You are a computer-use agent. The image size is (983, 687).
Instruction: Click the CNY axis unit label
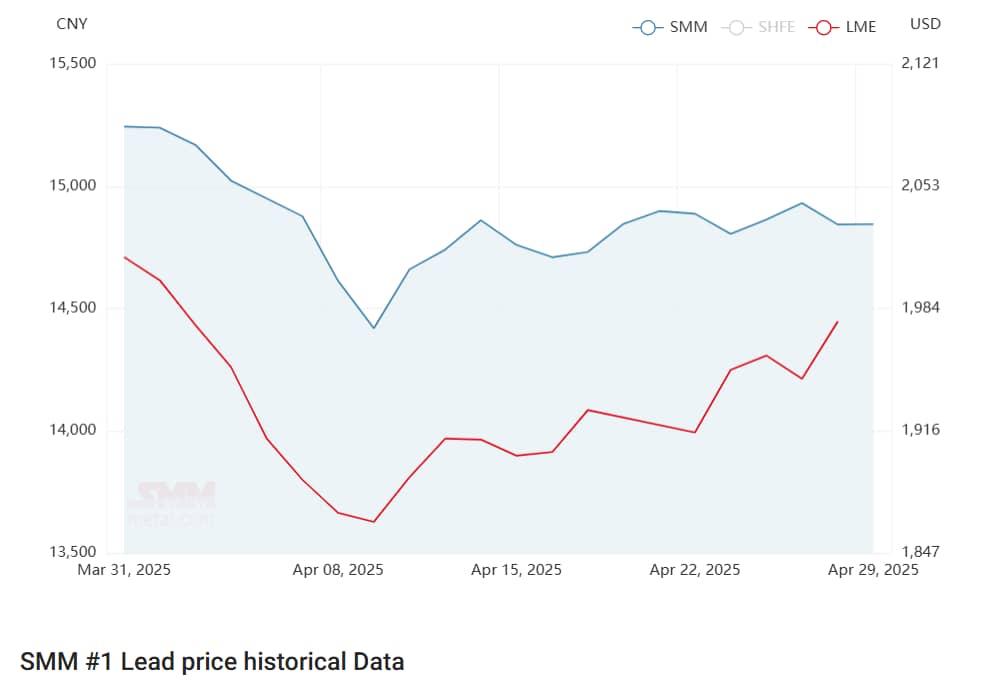72,24
